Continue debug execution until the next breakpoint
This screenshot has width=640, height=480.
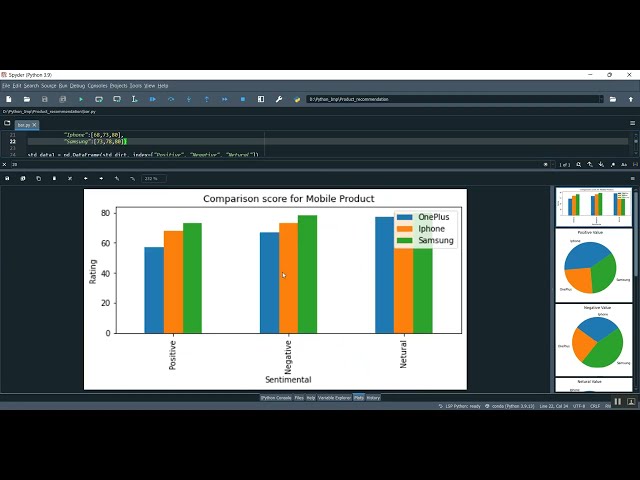pos(224,99)
